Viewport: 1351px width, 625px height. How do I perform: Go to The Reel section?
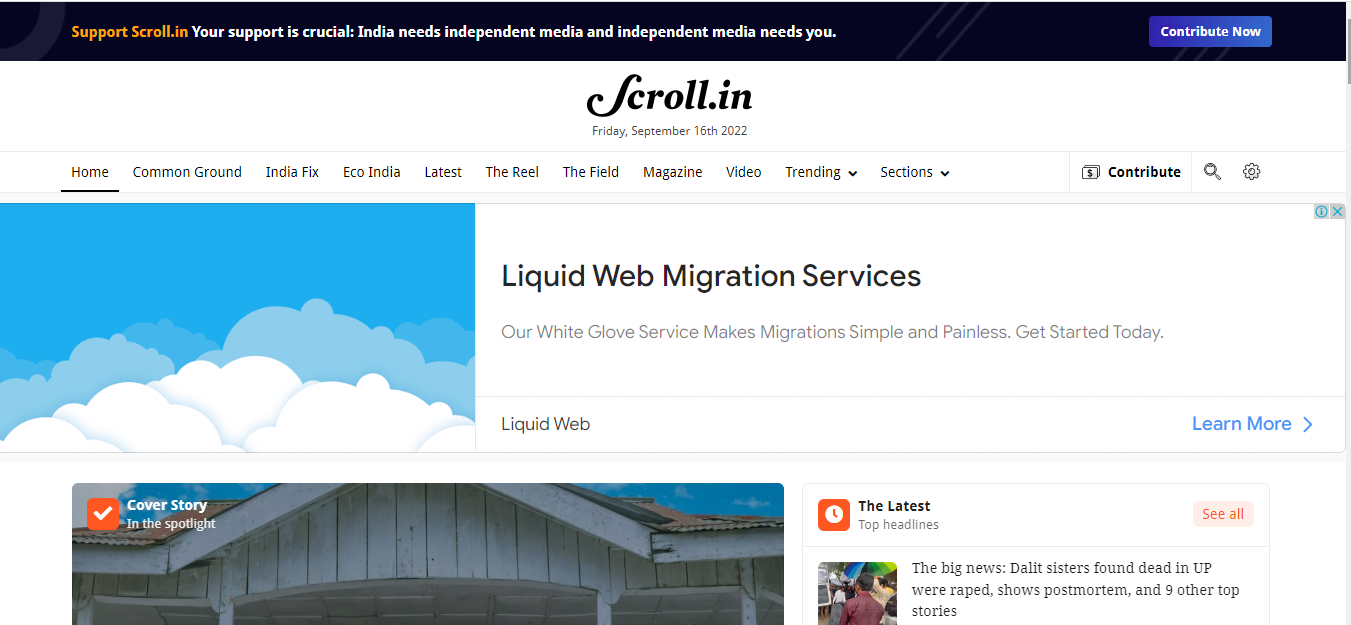point(512,172)
